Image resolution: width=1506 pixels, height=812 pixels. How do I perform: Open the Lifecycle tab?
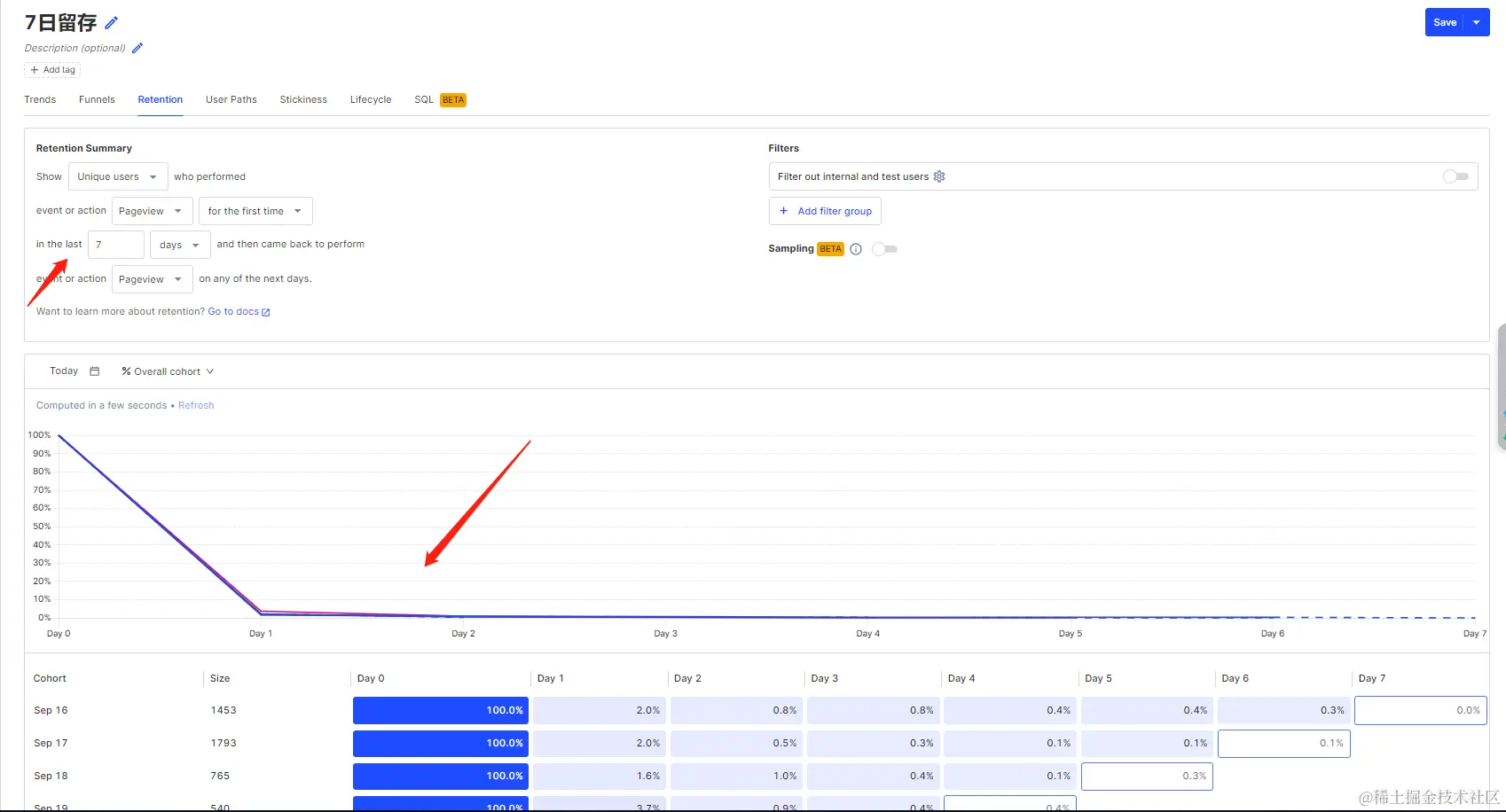tap(371, 99)
